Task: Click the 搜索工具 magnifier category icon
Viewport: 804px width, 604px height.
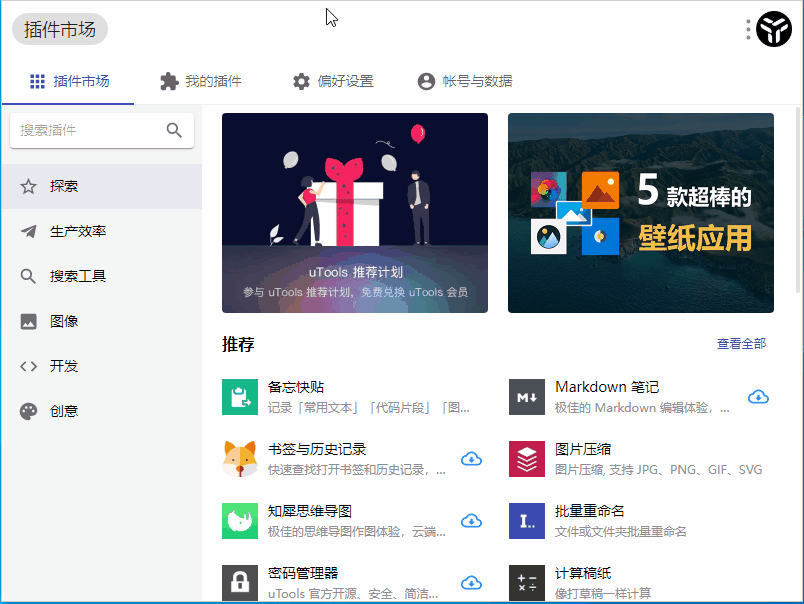Action: (25, 276)
